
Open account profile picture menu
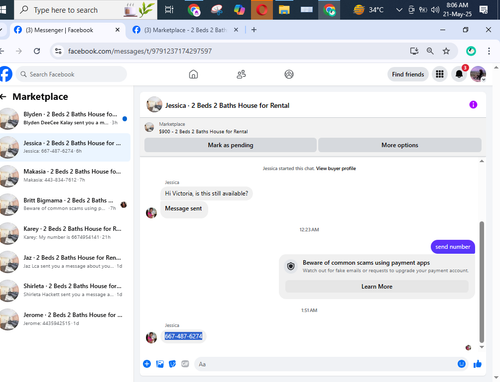478,74
